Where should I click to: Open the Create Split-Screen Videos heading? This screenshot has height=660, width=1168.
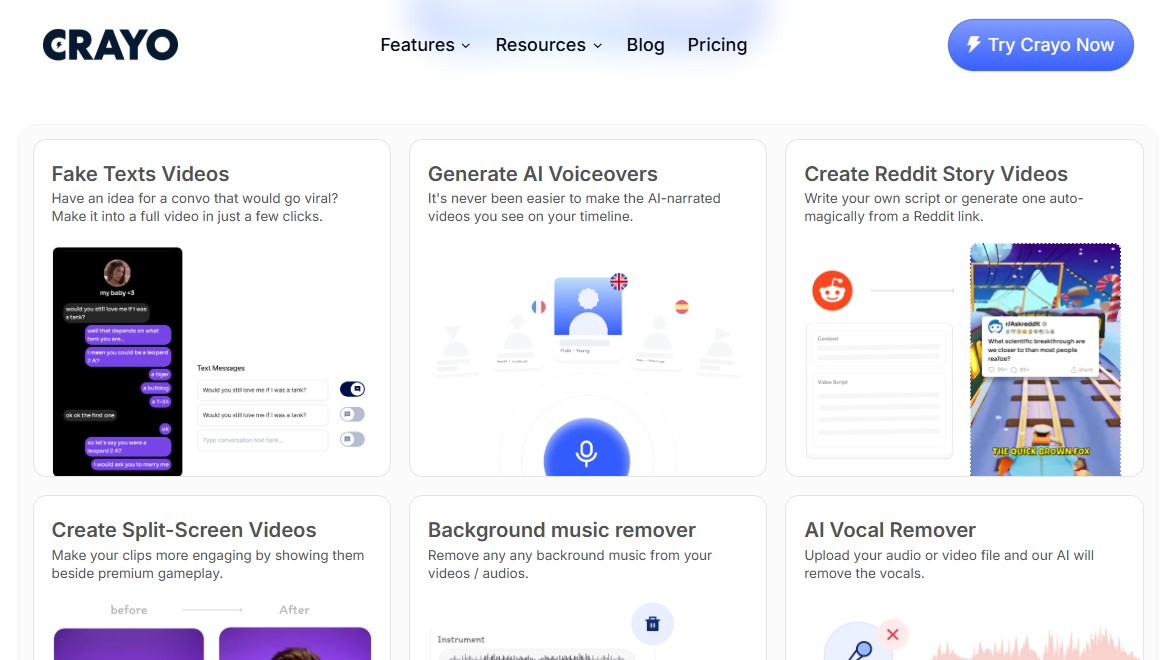[184, 530]
